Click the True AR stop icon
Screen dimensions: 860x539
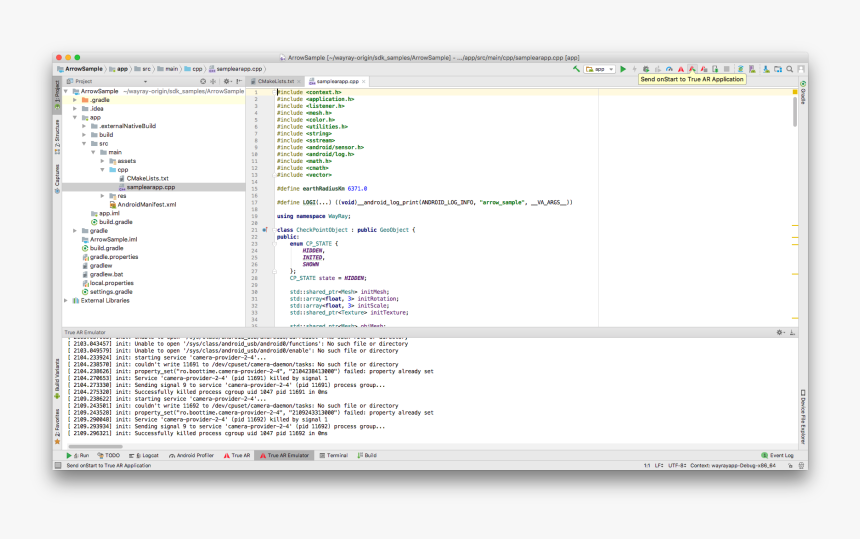pyautogui.click(x=704, y=69)
